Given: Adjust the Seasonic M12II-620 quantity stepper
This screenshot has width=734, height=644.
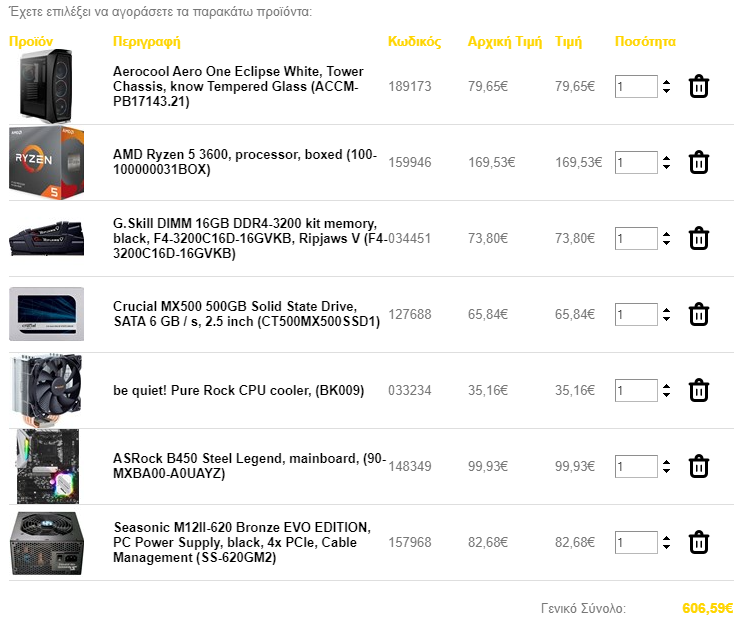Looking at the screenshot, I should (x=666, y=542).
